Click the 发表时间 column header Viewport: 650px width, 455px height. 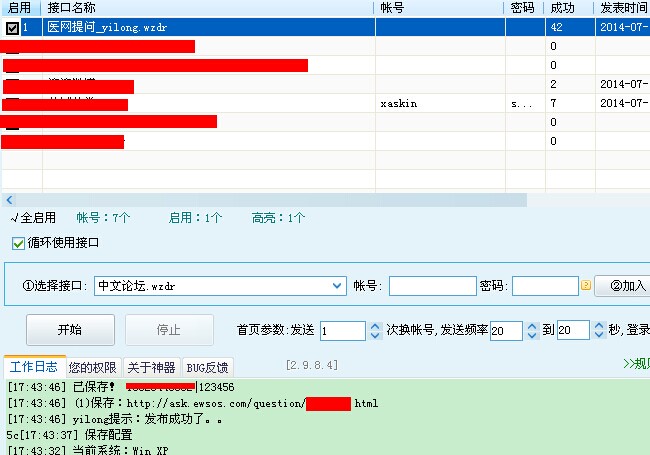(x=623, y=8)
